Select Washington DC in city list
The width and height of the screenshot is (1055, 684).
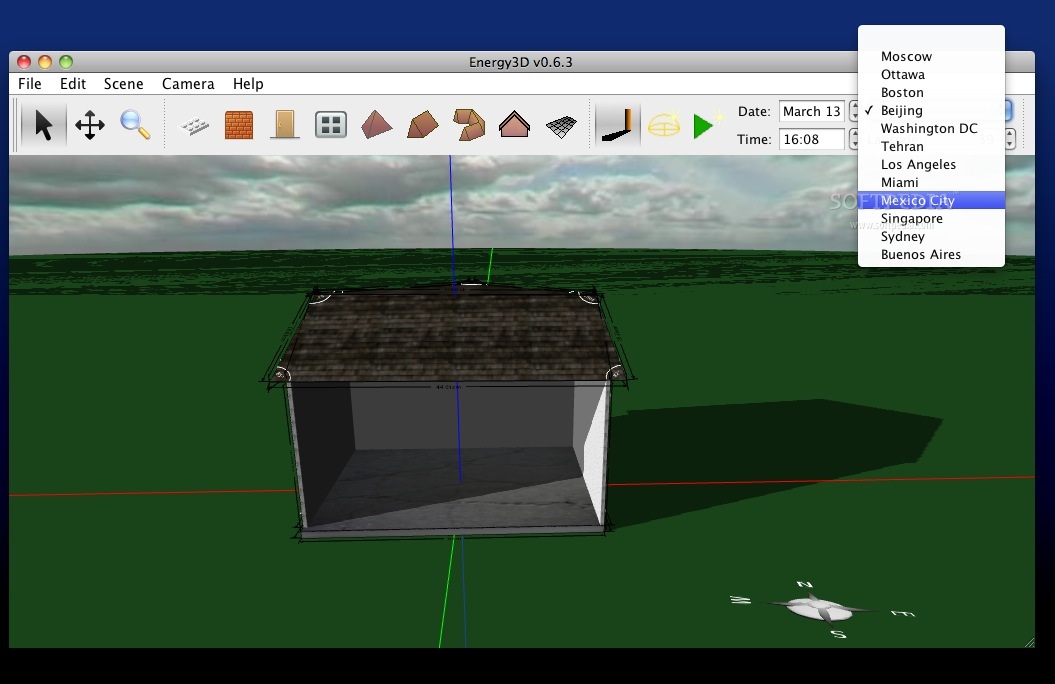pos(931,128)
